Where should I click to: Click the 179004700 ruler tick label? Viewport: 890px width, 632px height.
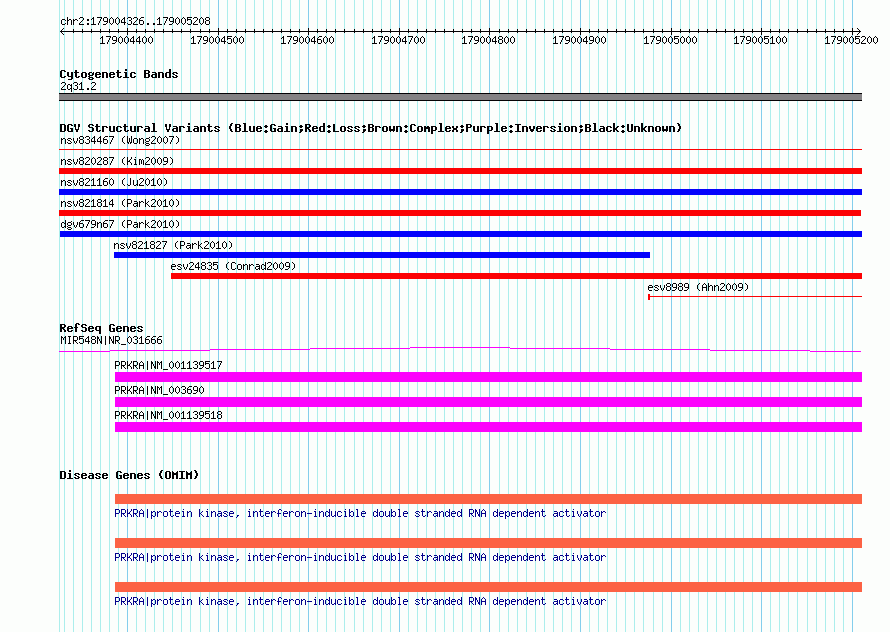398,40
